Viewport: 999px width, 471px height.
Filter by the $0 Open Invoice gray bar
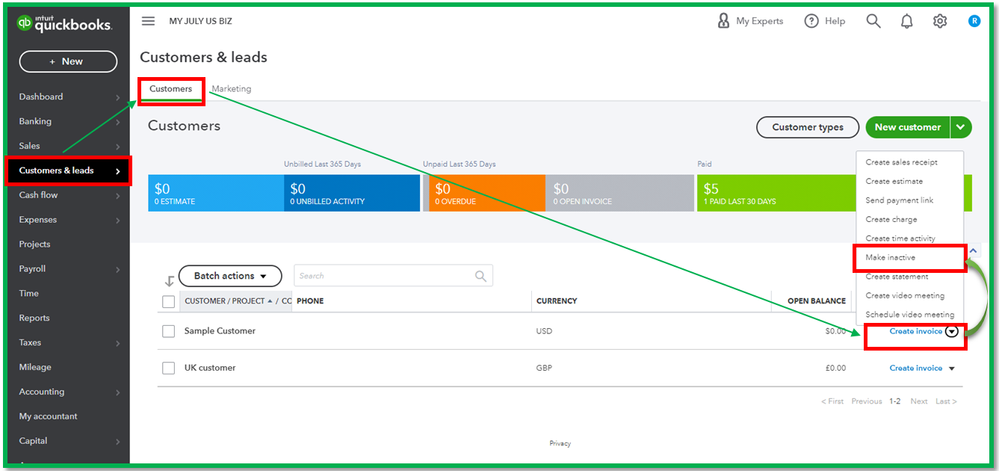point(619,193)
